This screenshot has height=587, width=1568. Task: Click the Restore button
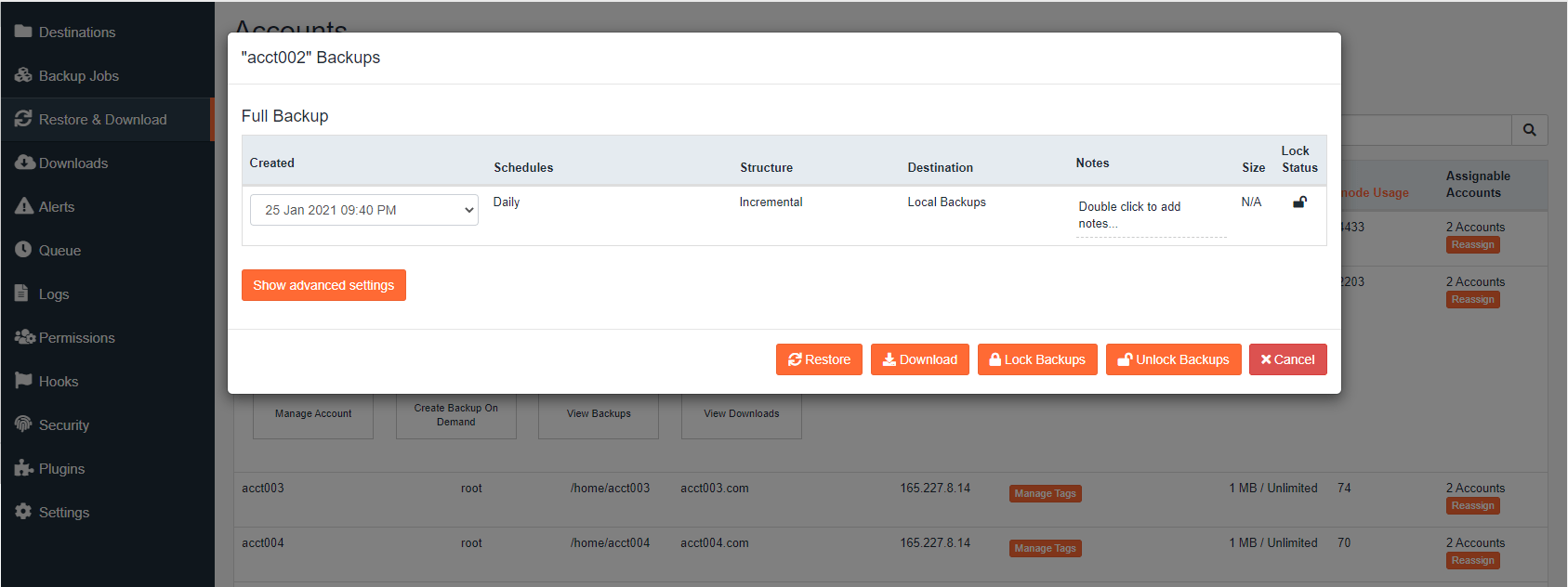(819, 359)
